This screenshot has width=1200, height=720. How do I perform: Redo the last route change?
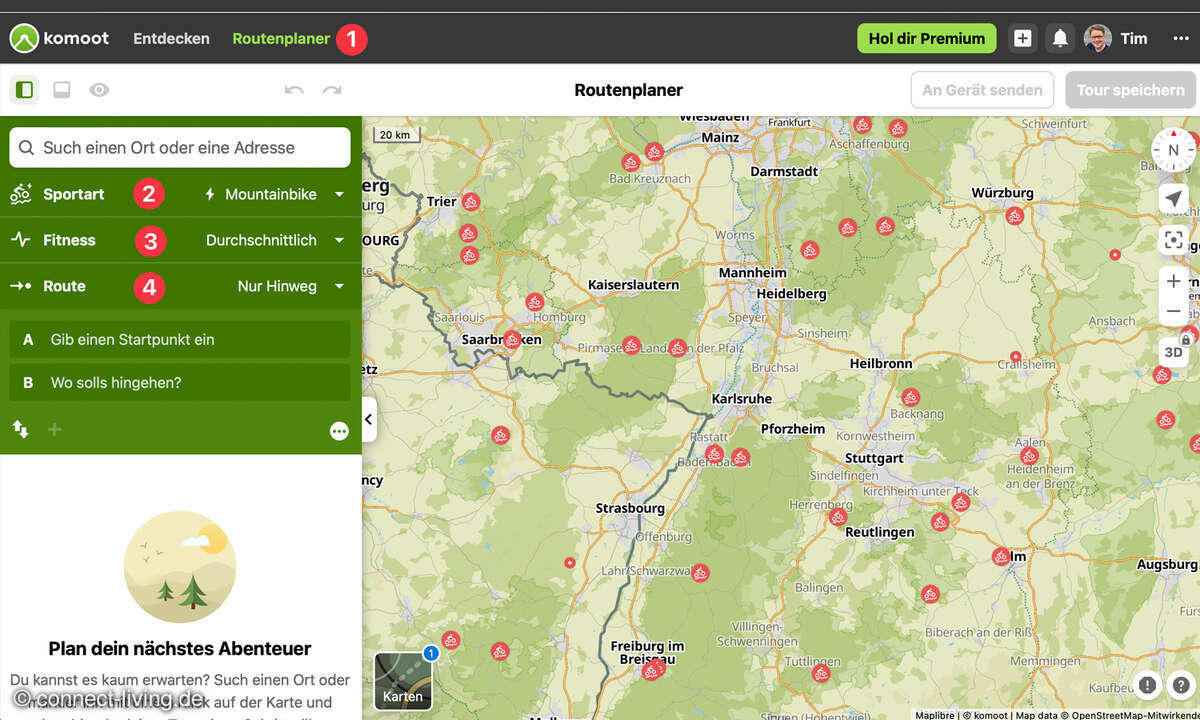pos(332,90)
